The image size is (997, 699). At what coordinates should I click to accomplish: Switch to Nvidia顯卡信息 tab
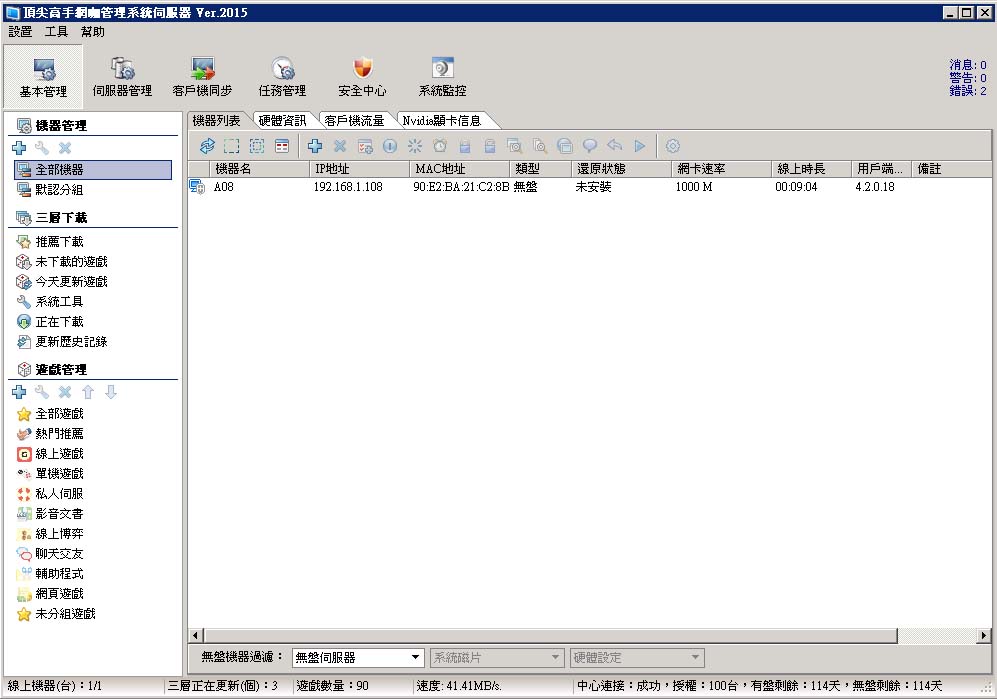pos(441,121)
